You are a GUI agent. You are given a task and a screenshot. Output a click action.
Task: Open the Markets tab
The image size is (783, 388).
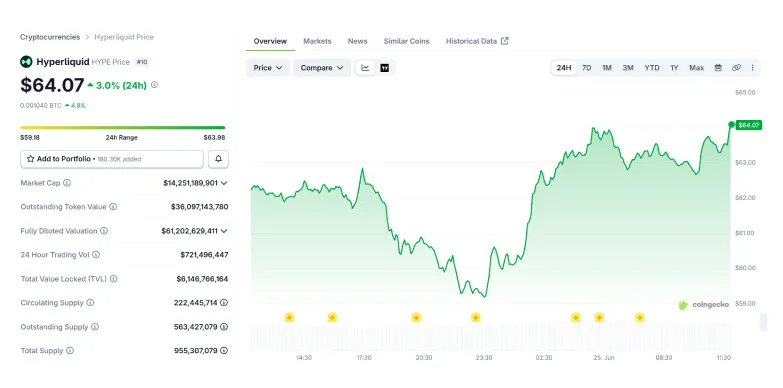(x=317, y=41)
